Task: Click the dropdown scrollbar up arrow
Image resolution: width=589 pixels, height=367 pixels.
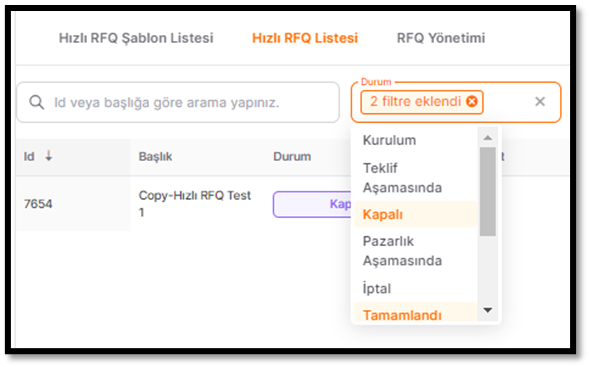Action: click(488, 137)
